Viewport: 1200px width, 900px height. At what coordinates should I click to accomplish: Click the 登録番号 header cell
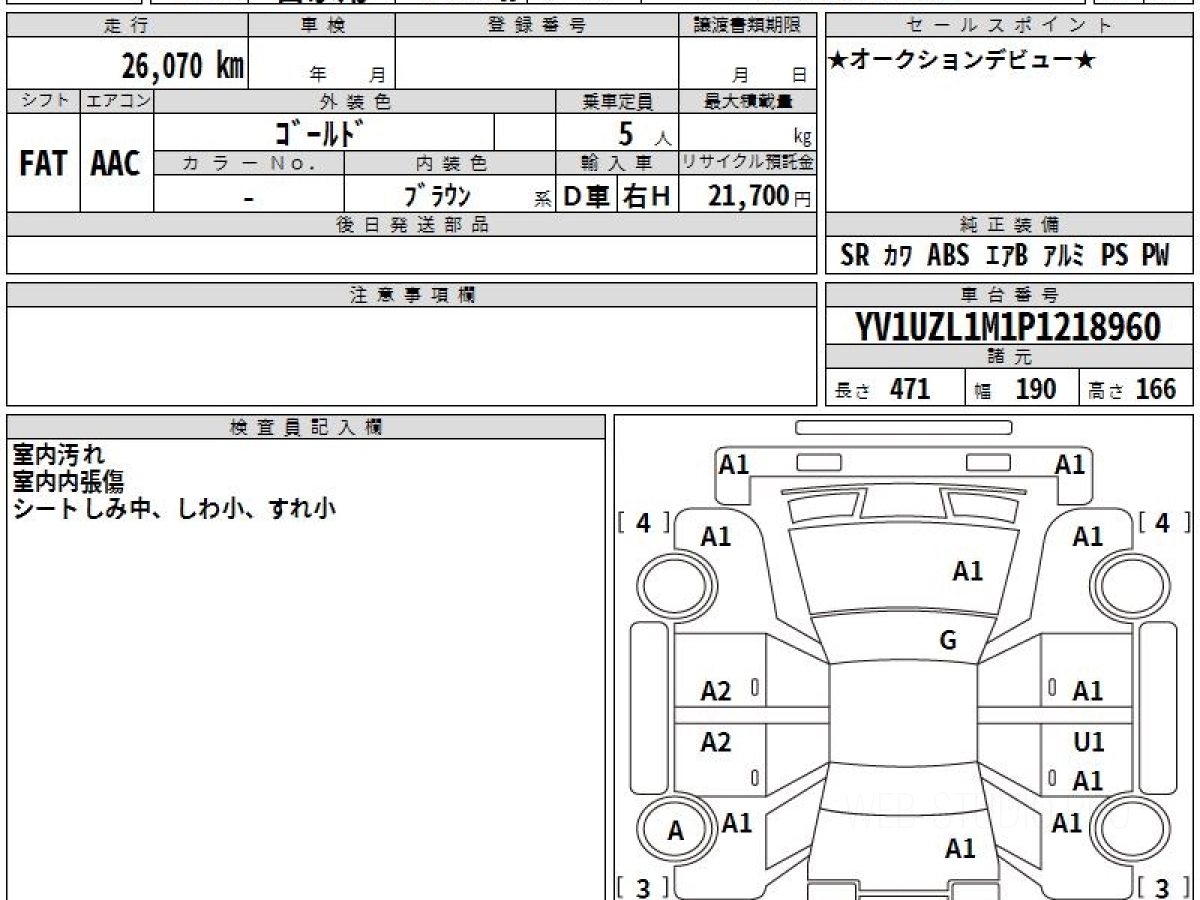pyautogui.click(x=537, y=26)
